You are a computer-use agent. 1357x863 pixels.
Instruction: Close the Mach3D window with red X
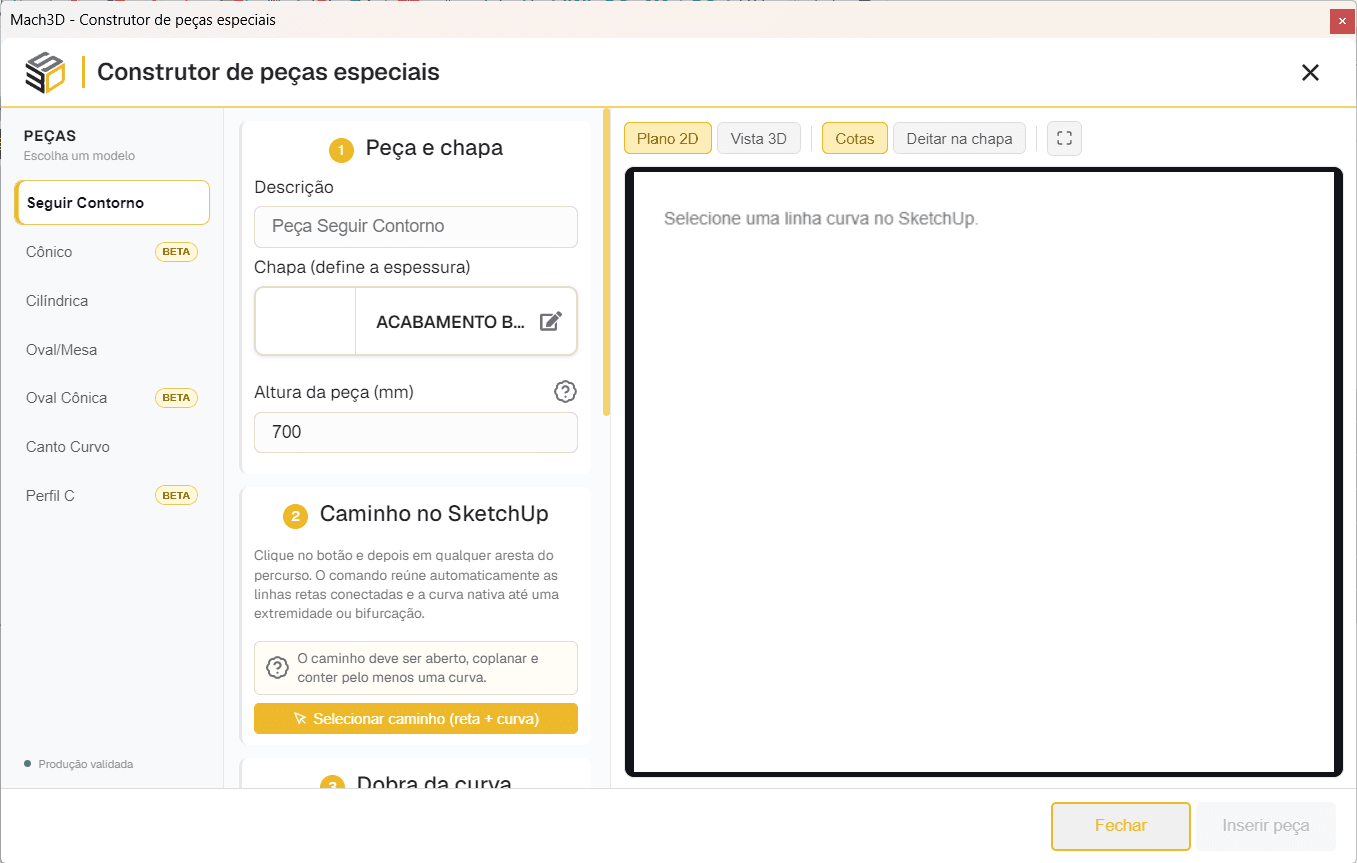(1342, 20)
